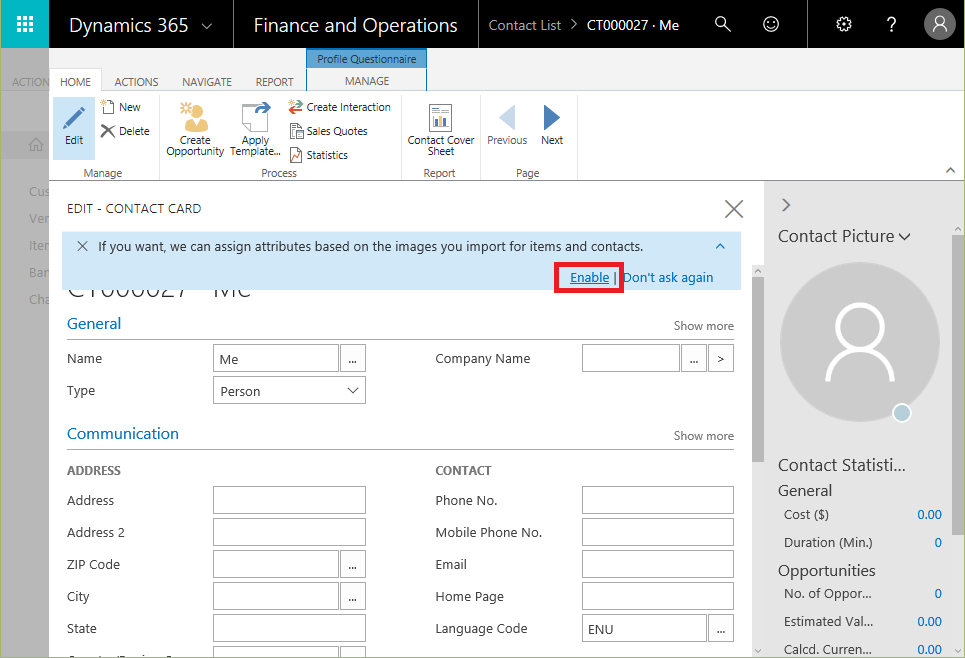Click Create Interaction

(339, 107)
